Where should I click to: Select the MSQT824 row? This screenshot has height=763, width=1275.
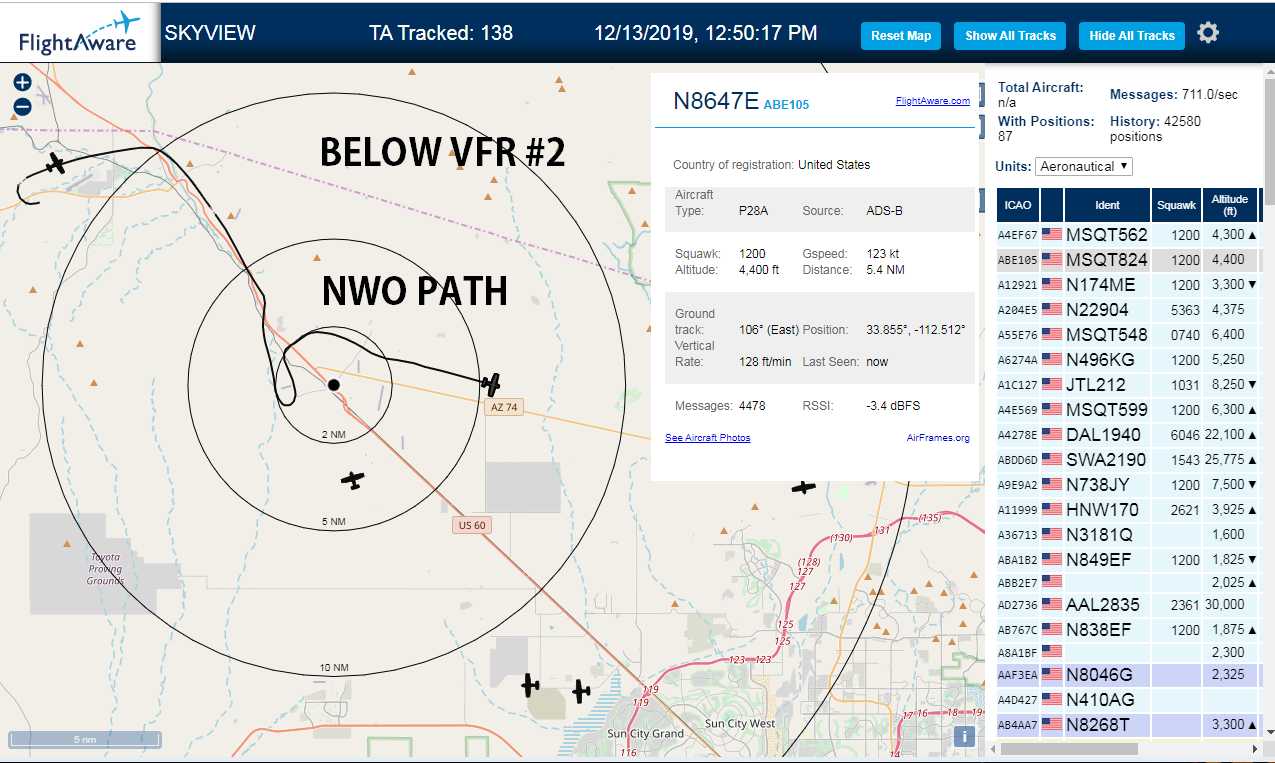point(1128,260)
